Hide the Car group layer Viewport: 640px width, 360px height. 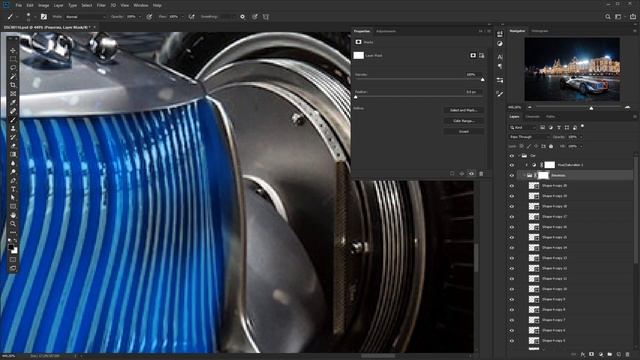click(x=512, y=156)
